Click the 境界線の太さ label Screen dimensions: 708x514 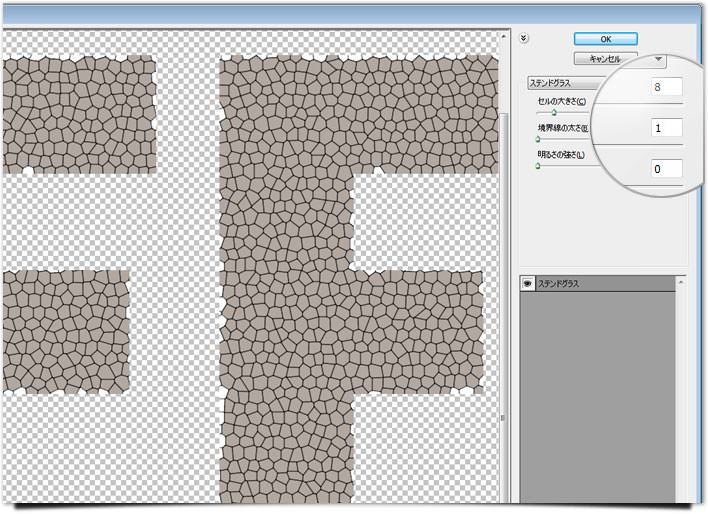561,128
